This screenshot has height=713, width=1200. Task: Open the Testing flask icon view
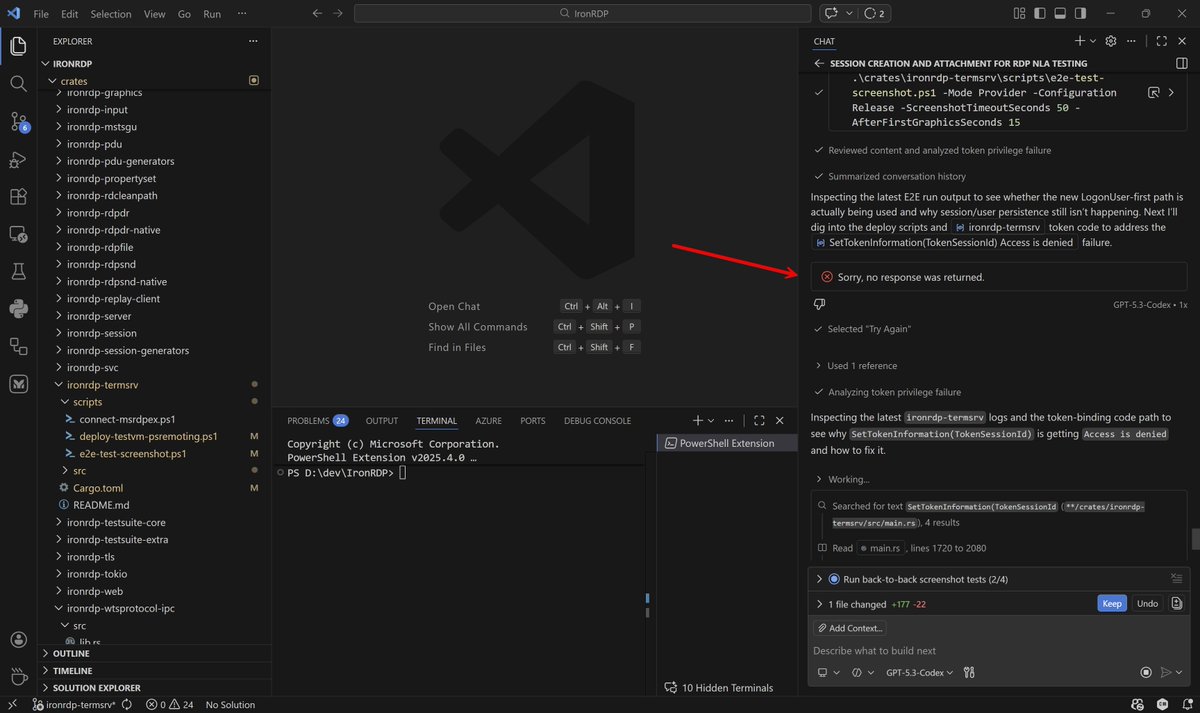pyautogui.click(x=18, y=271)
